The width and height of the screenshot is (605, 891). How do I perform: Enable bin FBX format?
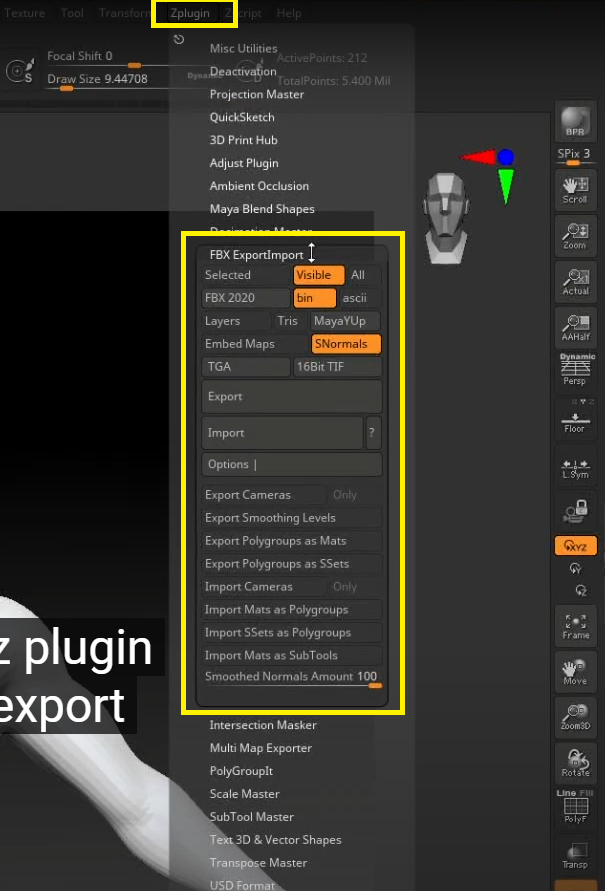[315, 298]
